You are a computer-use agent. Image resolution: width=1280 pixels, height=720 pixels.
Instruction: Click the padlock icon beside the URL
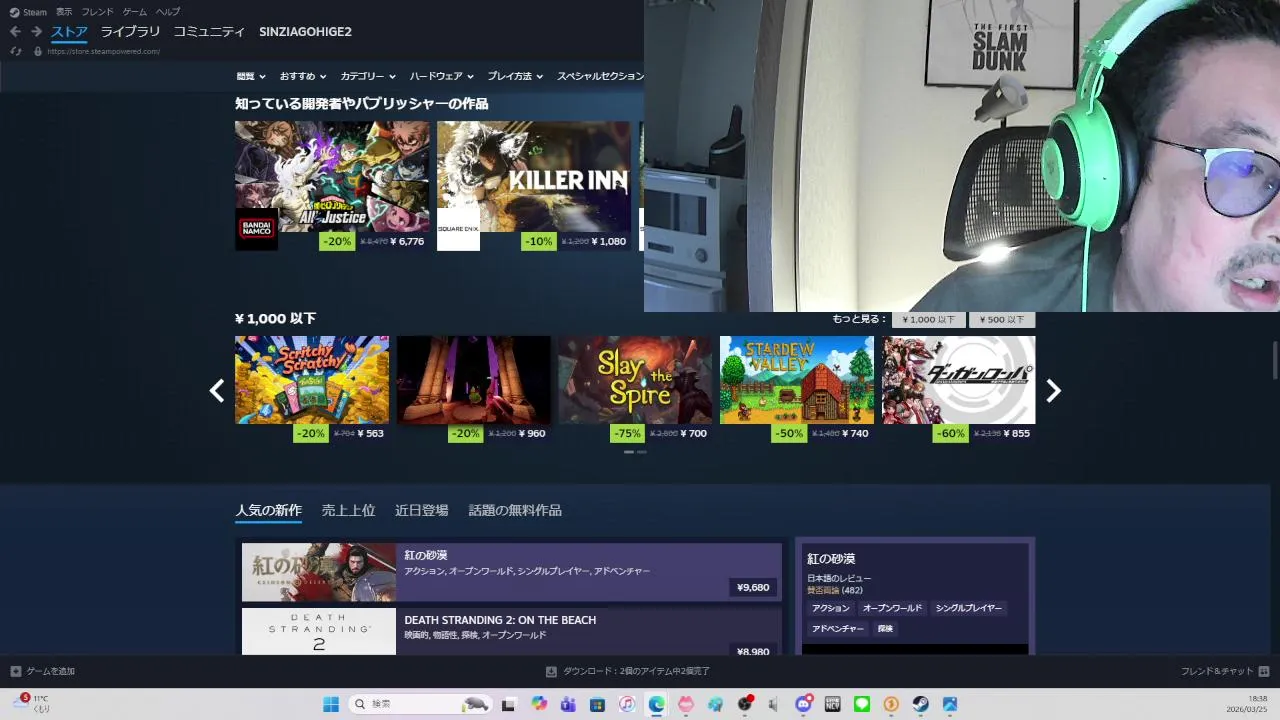[x=38, y=51]
